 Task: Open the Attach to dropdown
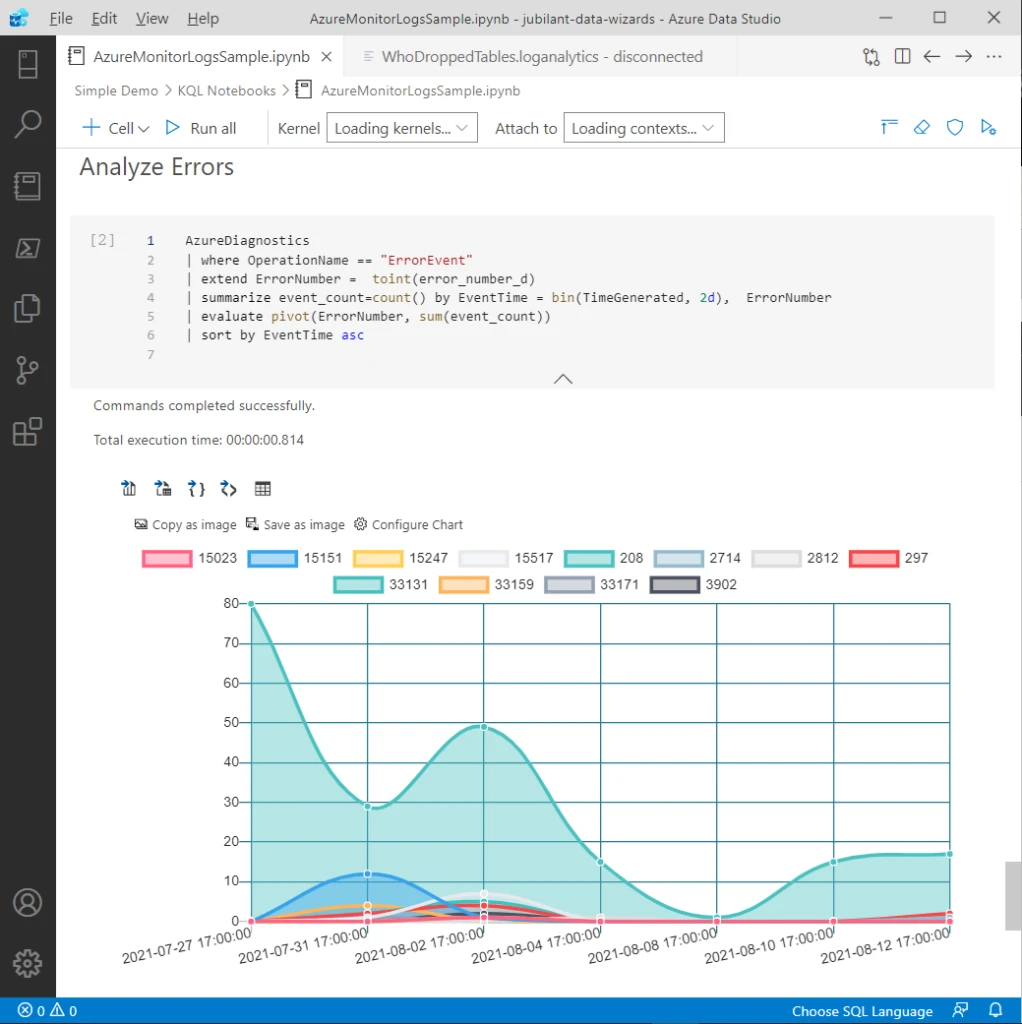click(x=643, y=128)
